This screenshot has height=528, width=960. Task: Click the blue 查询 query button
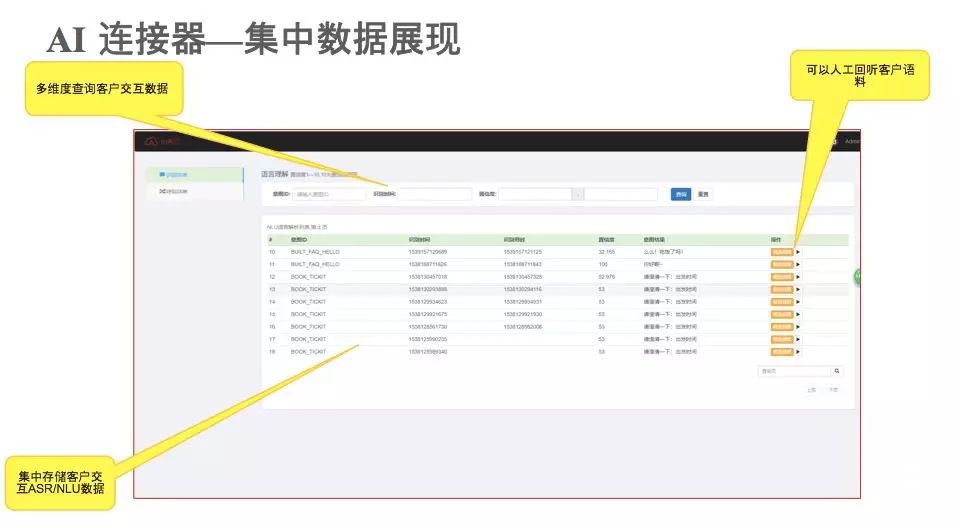[680, 194]
